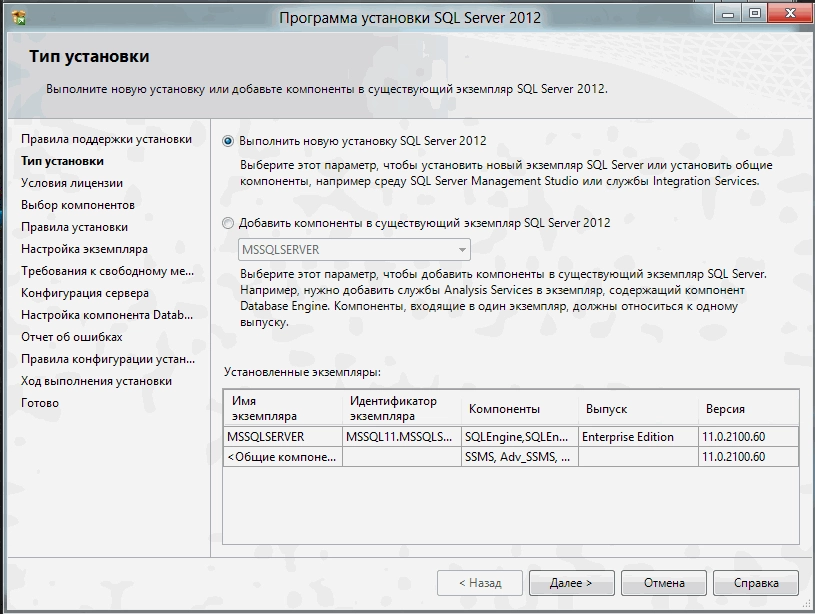
Task: Click 'Установленные экземпляры:' label
Action: click(302, 372)
